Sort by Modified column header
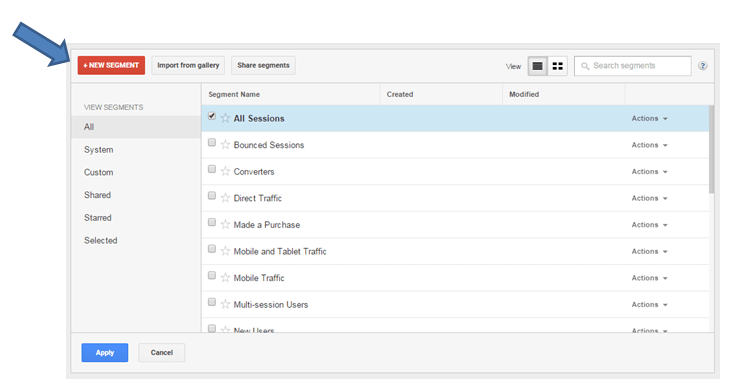This screenshot has width=735, height=390. pos(524,94)
